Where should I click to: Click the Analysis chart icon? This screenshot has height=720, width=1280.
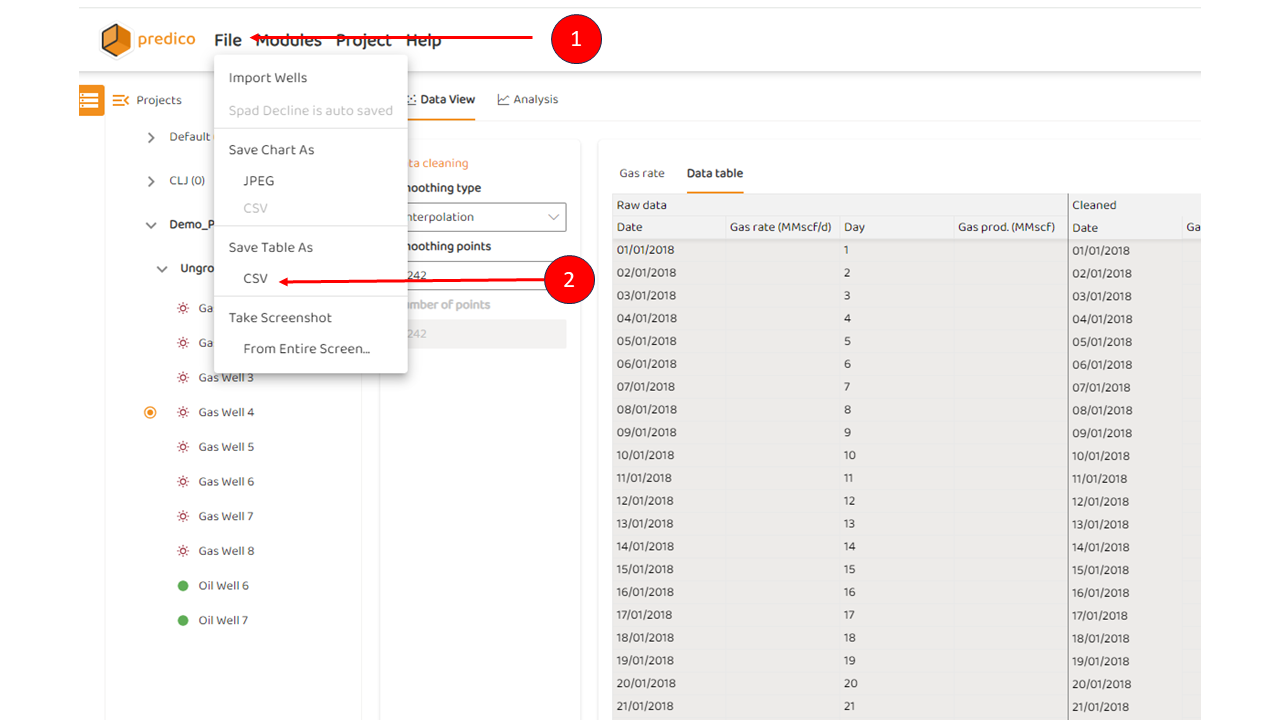click(x=503, y=100)
